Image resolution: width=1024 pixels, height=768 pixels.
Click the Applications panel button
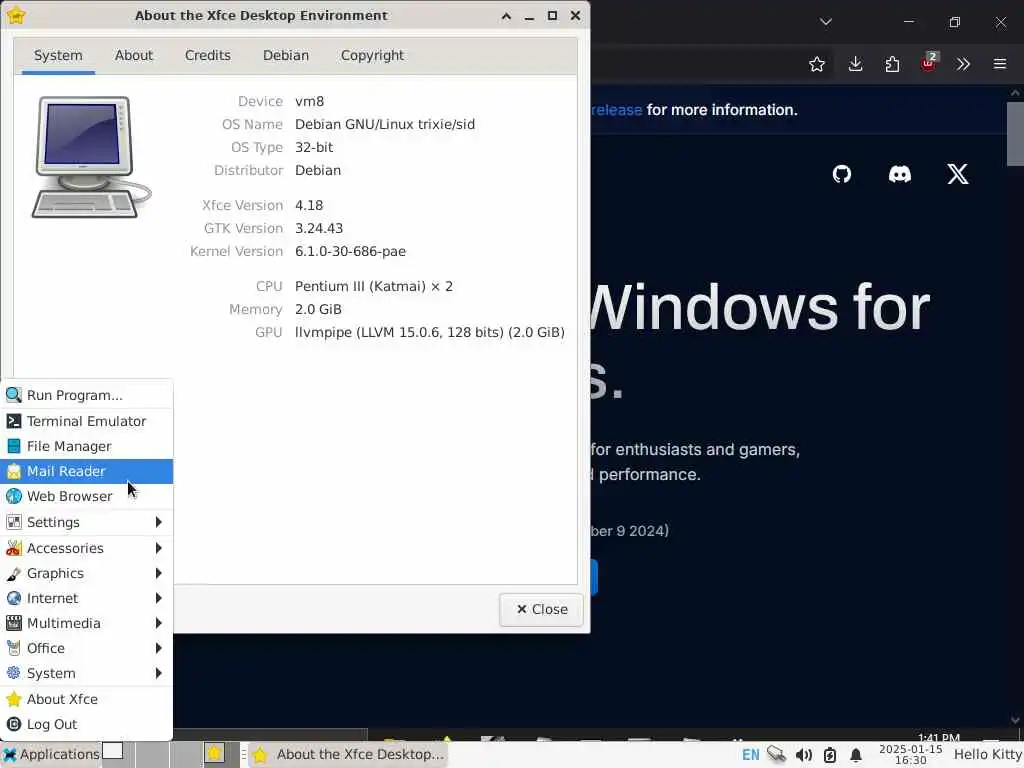click(x=51, y=754)
